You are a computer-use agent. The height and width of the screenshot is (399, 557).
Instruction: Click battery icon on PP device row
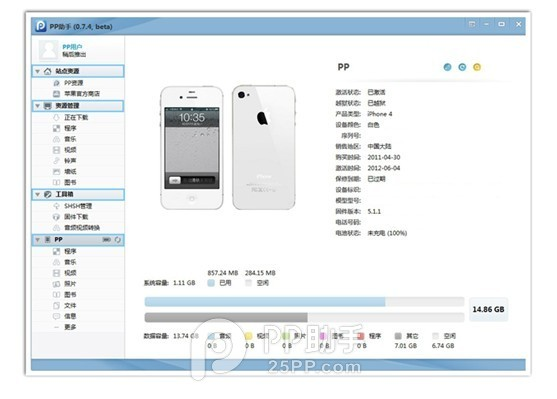coord(107,240)
